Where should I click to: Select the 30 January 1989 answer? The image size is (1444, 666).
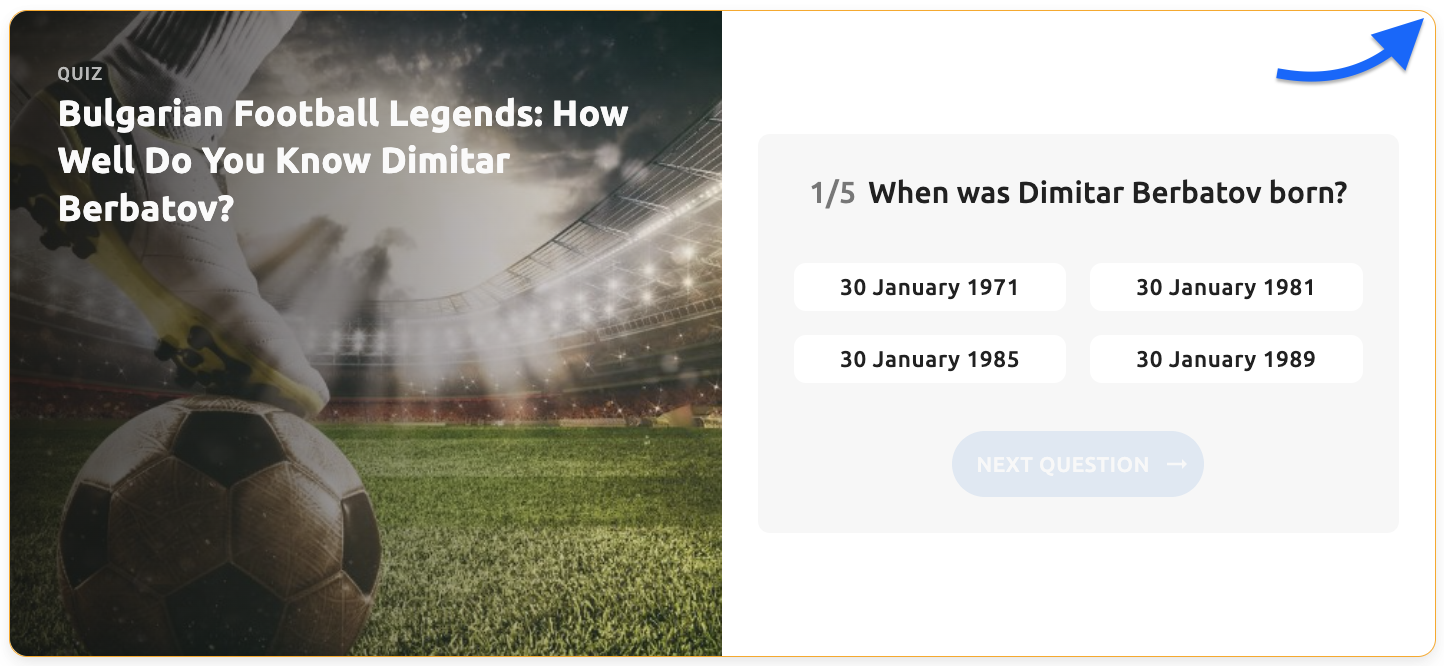[1225, 360]
